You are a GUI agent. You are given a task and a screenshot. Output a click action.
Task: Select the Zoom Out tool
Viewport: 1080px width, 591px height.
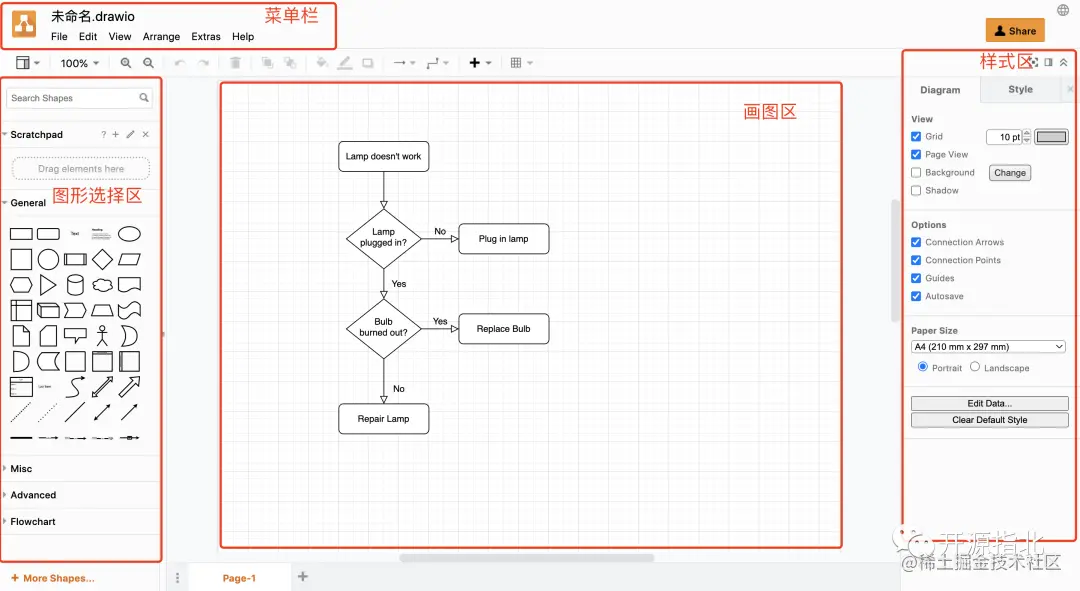coord(150,63)
